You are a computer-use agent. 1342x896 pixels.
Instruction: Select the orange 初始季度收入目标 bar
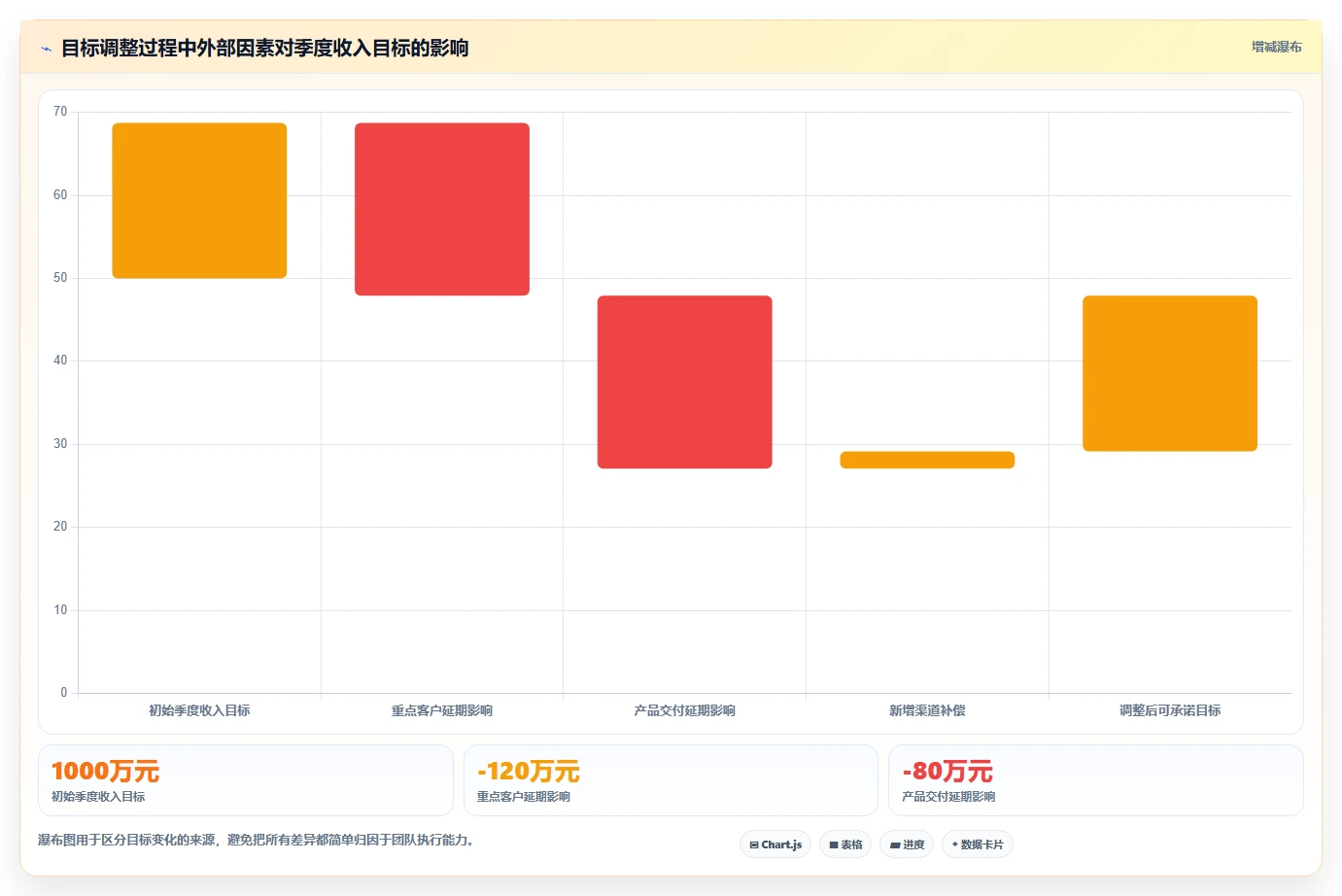pos(199,200)
